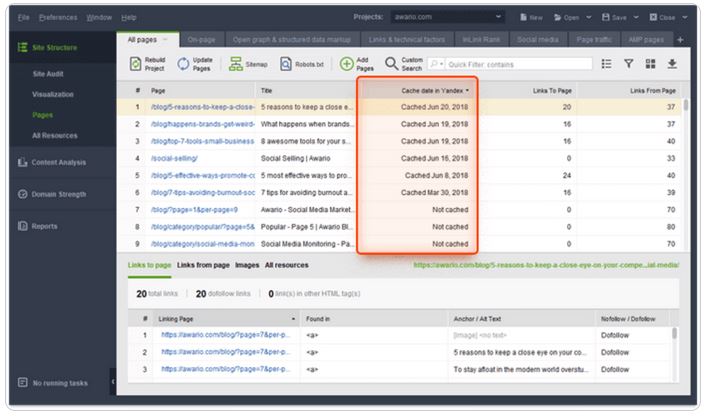Select title 'Social Selling | Awario'
Image resolution: width=706 pixels, height=416 pixels.
pyautogui.click(x=295, y=158)
